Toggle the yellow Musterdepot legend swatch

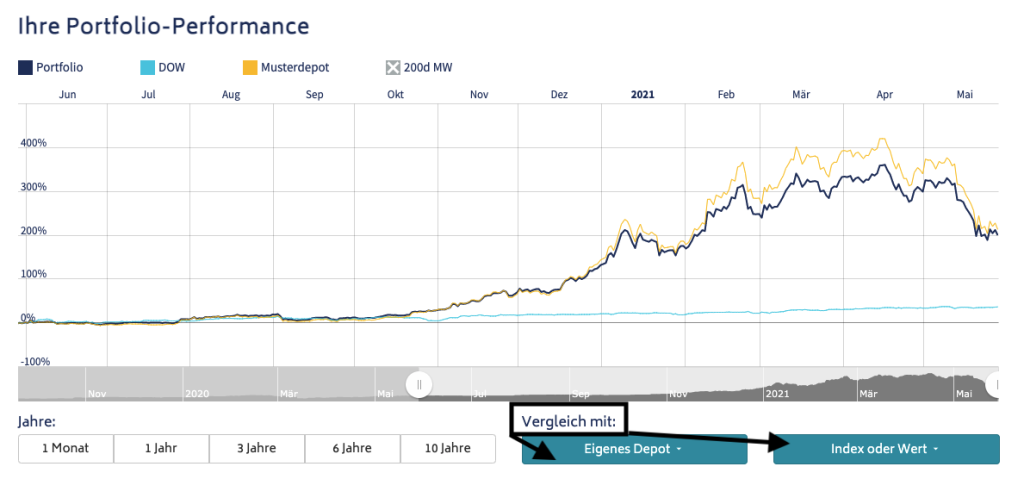(x=250, y=68)
